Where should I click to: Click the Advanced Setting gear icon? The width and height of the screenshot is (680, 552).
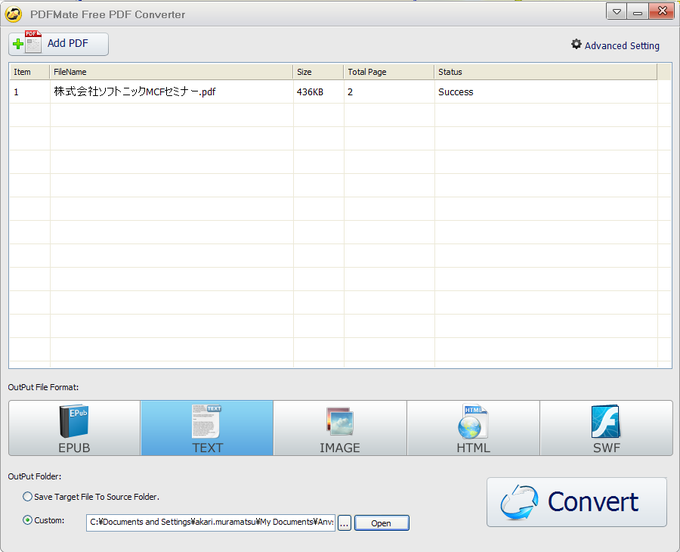click(x=576, y=44)
